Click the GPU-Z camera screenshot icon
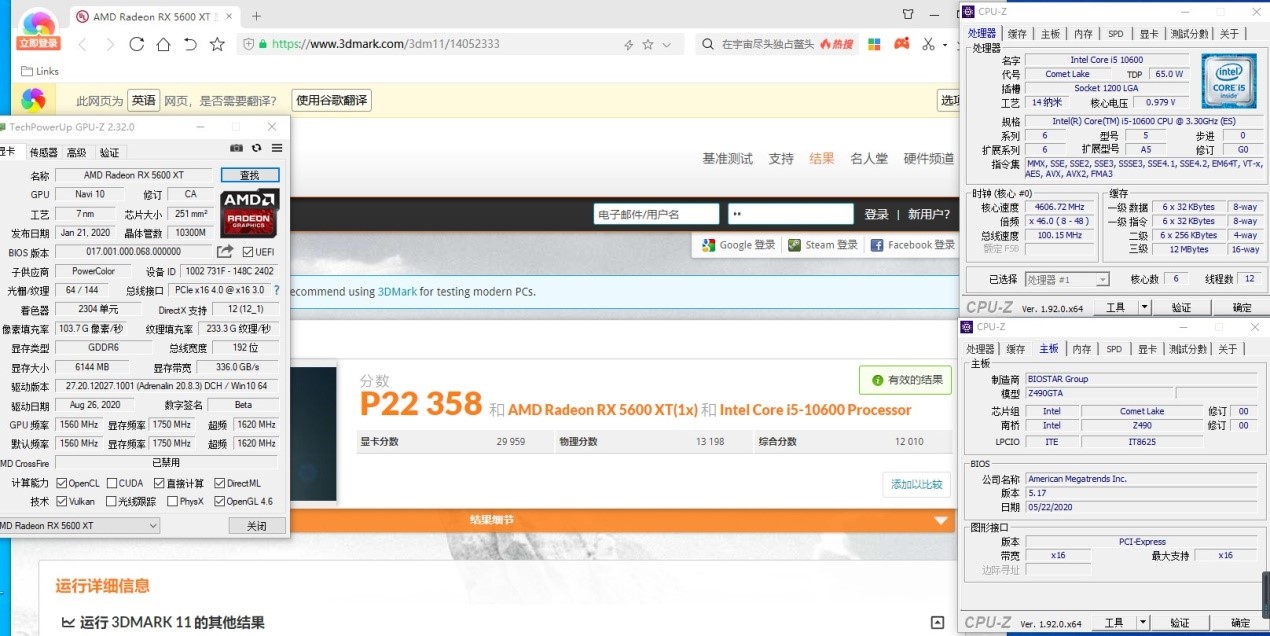1270x636 pixels. (236, 148)
